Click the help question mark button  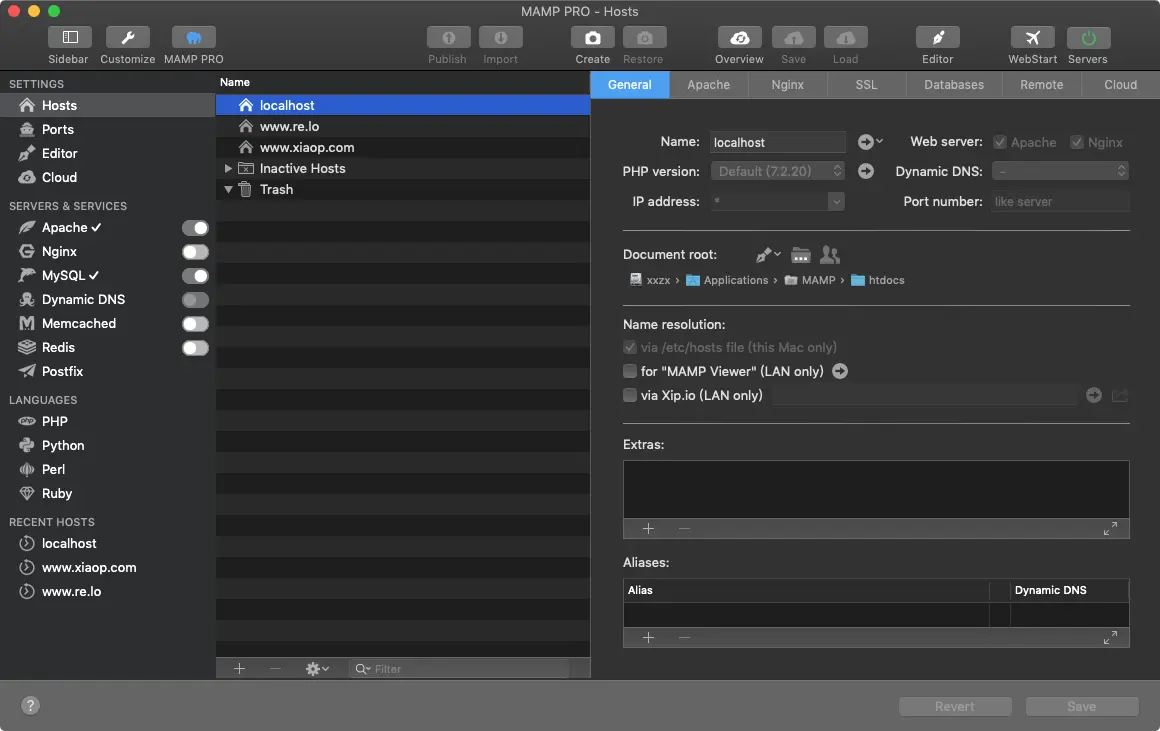(x=30, y=705)
